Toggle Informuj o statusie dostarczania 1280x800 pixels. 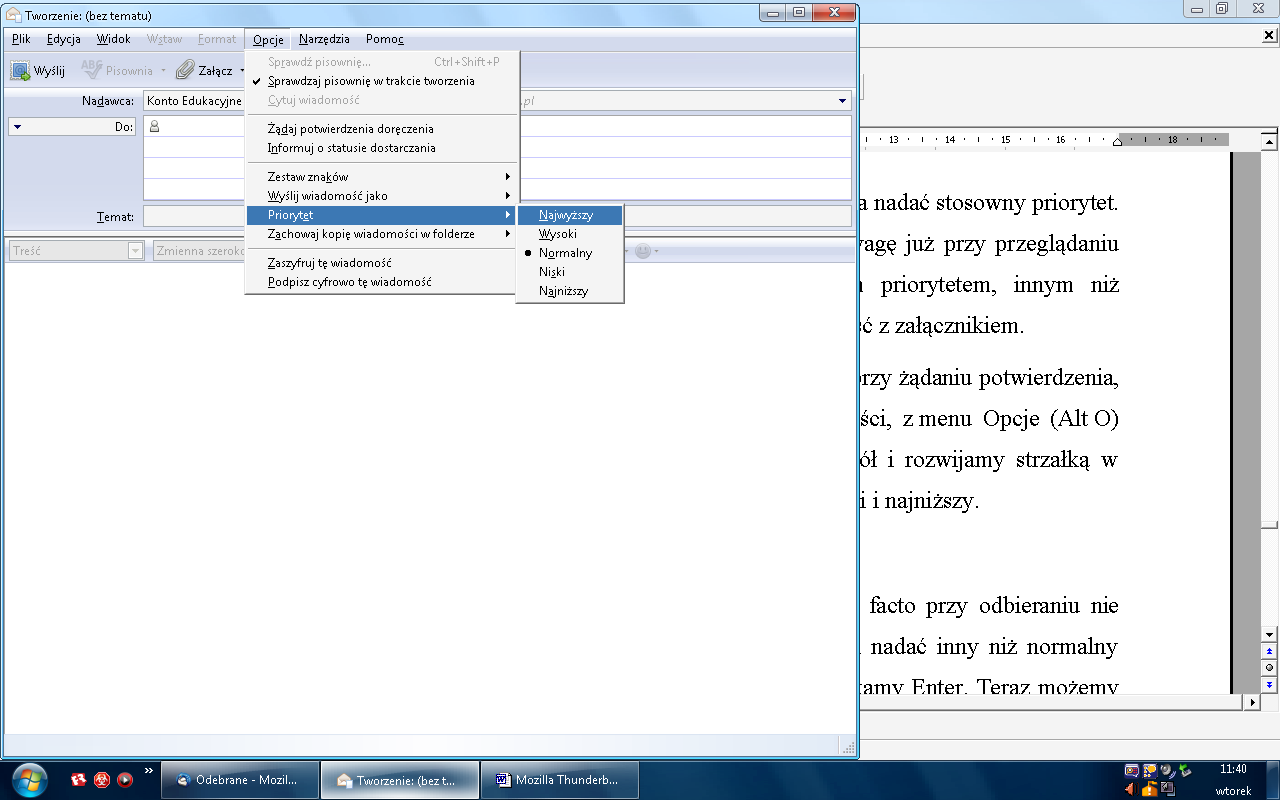(382, 148)
